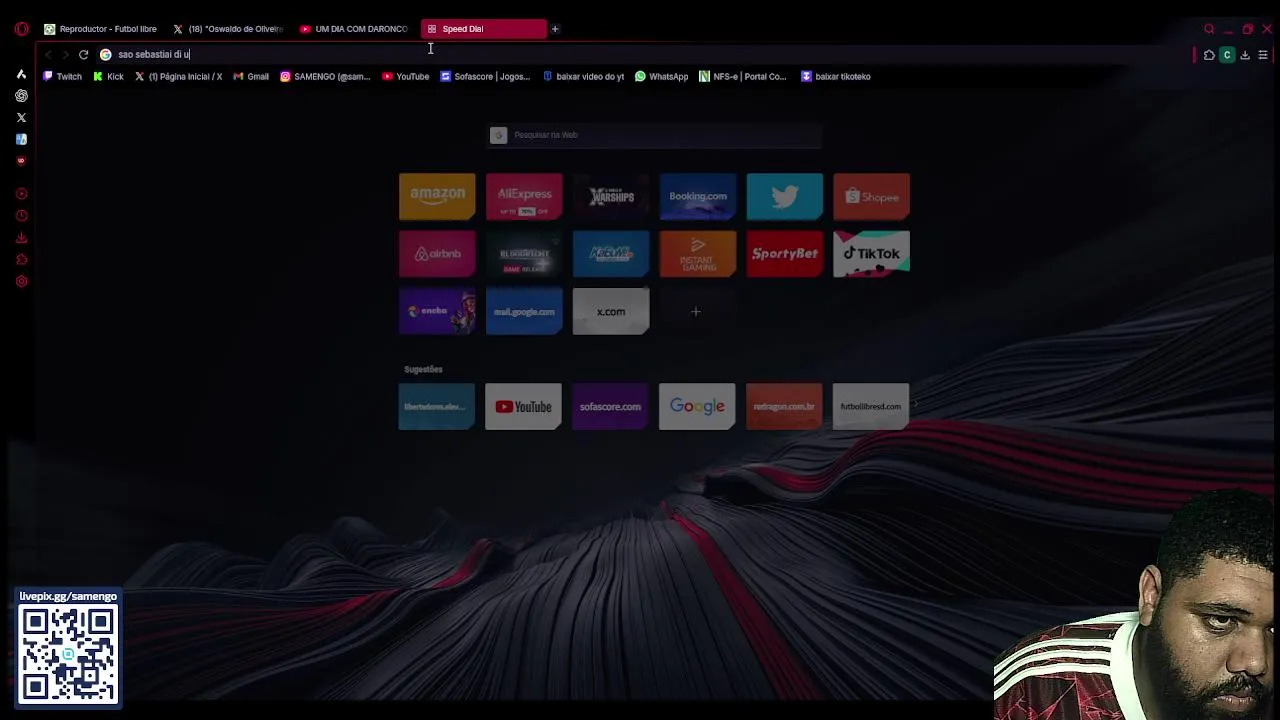Open a new tab with plus button
The width and height of the screenshot is (1280, 720).
click(555, 29)
